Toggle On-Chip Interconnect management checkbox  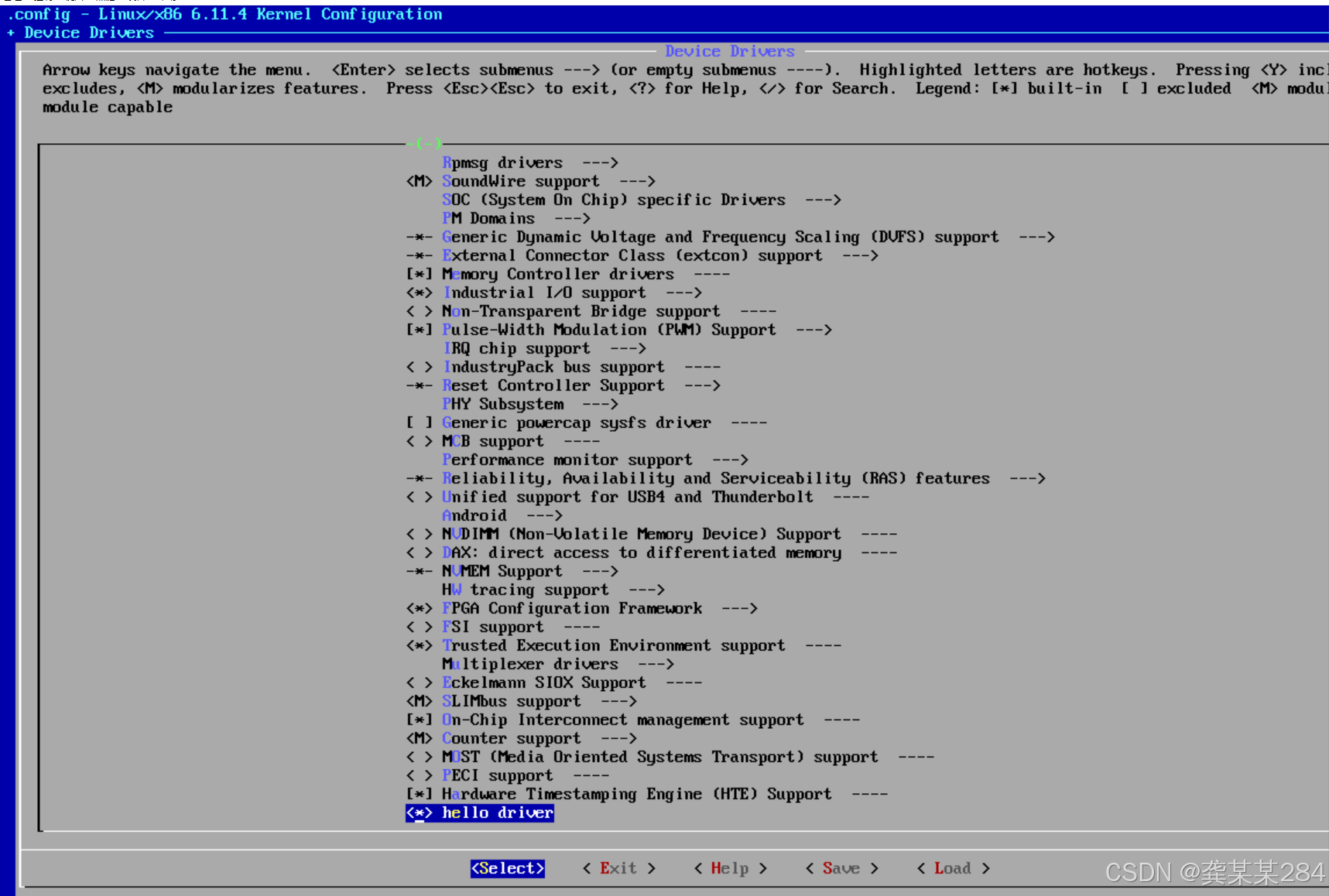(x=419, y=720)
